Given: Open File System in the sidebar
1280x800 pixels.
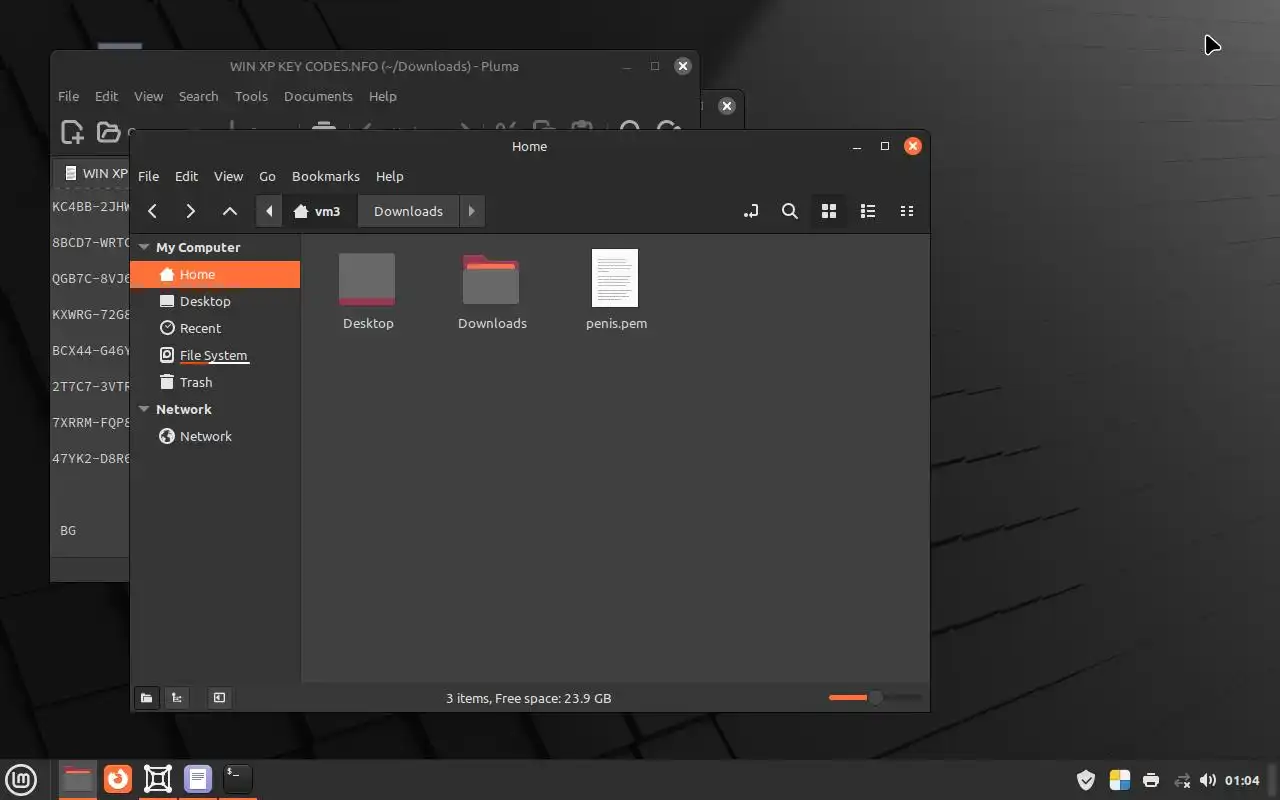Looking at the screenshot, I should [215, 355].
